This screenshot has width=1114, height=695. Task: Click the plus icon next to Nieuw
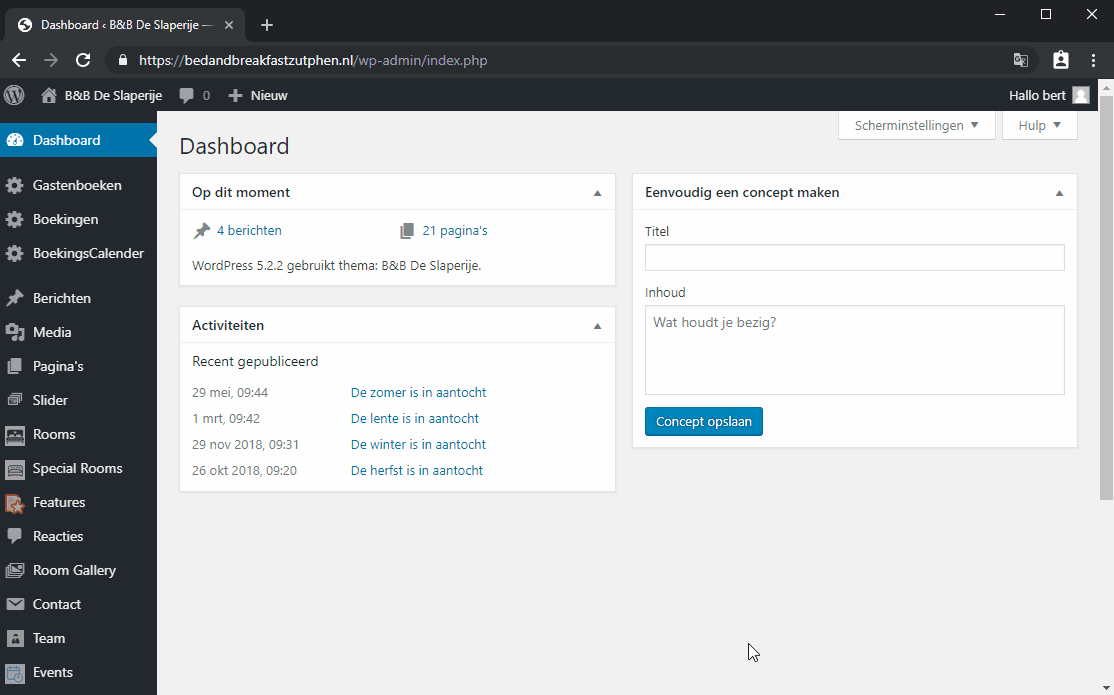pyautogui.click(x=235, y=95)
